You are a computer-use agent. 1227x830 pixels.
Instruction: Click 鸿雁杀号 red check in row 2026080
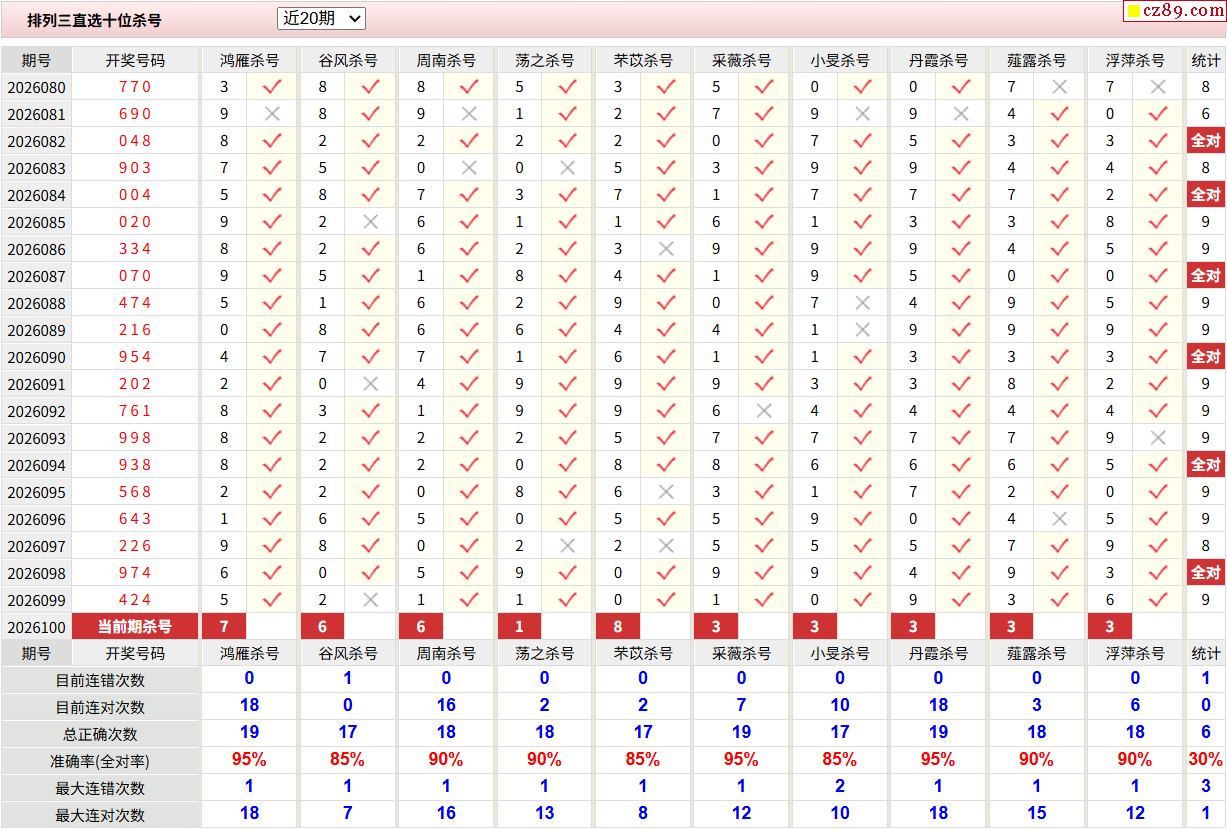272,87
